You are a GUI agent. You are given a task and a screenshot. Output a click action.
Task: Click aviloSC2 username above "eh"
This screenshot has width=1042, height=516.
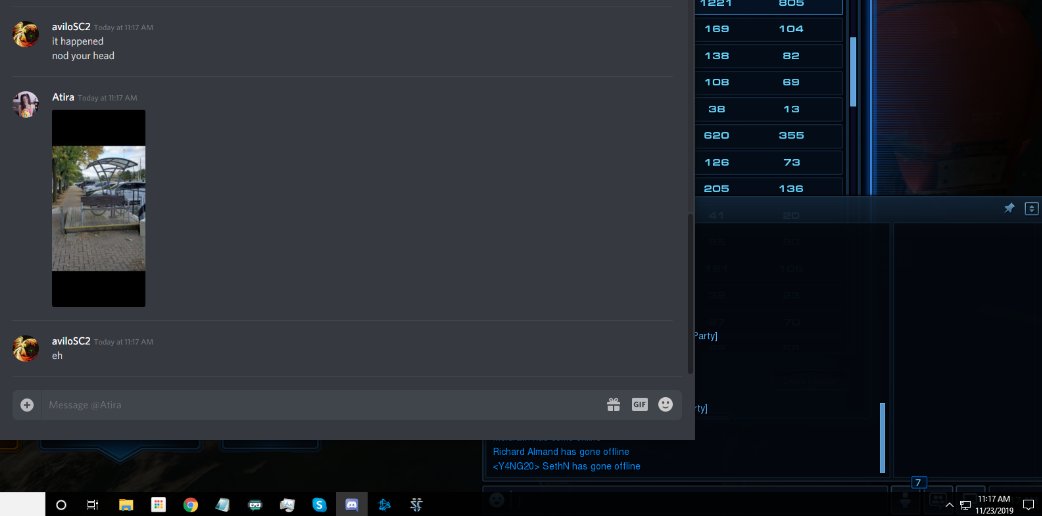[x=71, y=341]
